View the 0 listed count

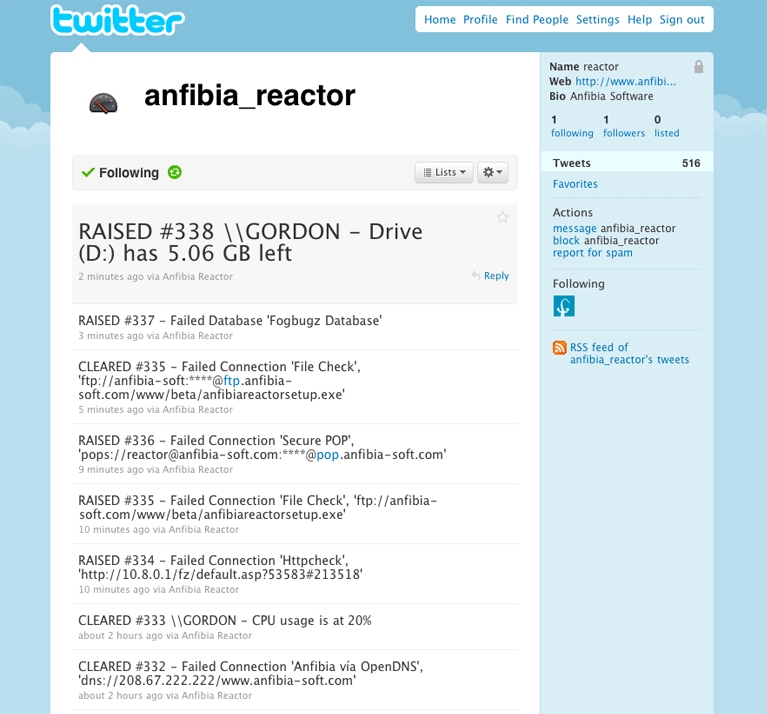coord(667,126)
